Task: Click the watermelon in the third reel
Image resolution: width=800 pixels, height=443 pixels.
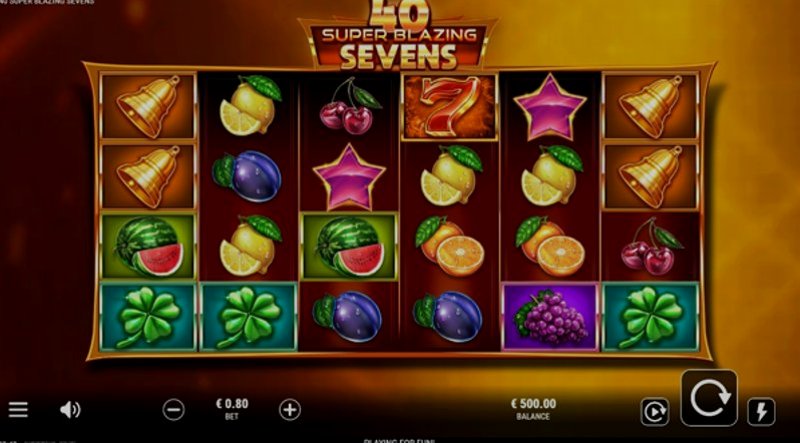Action: 349,247
